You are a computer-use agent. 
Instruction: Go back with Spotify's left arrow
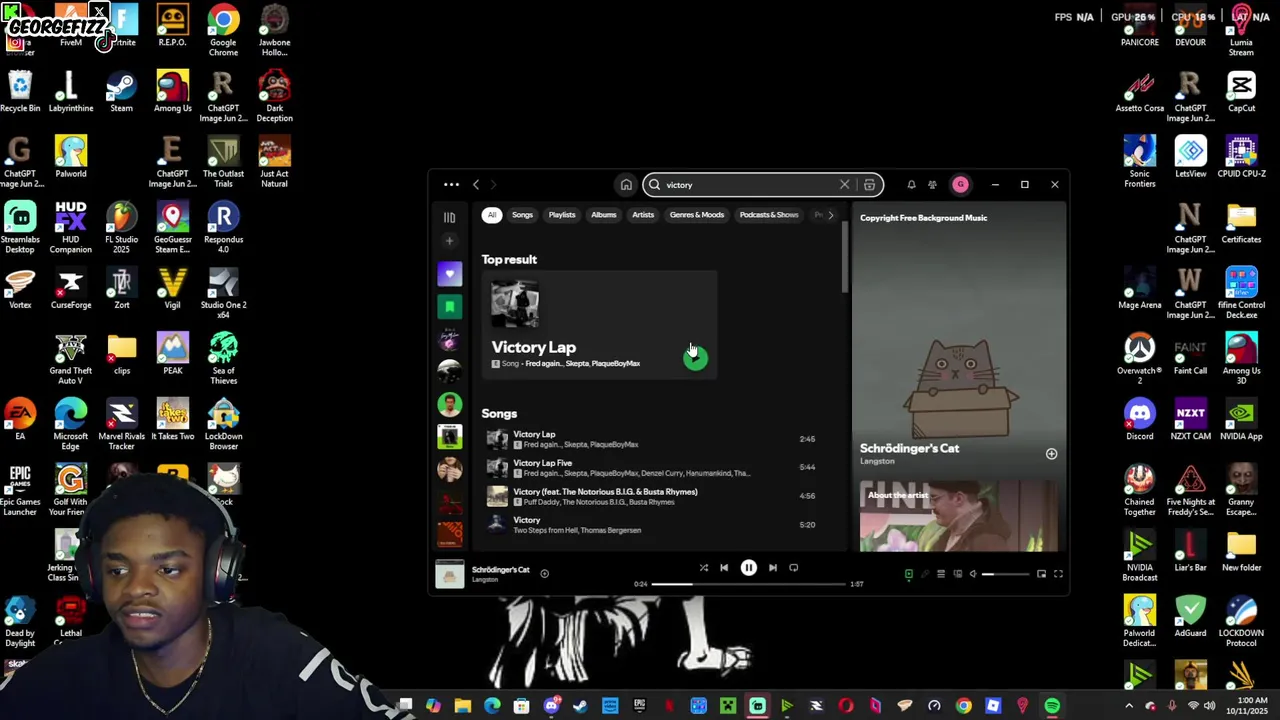(x=476, y=184)
